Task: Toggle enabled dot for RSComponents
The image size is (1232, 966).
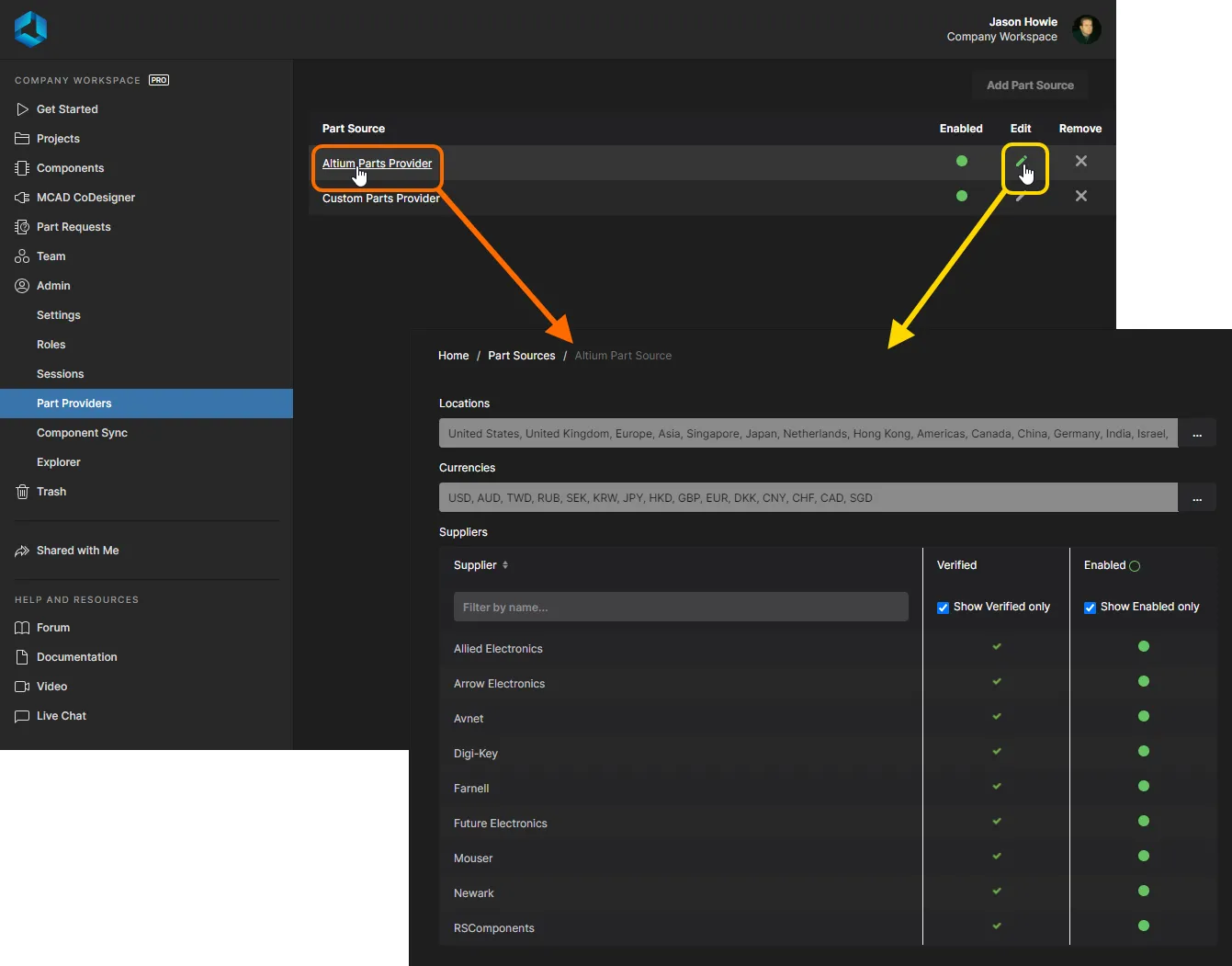Action: coord(1144,926)
